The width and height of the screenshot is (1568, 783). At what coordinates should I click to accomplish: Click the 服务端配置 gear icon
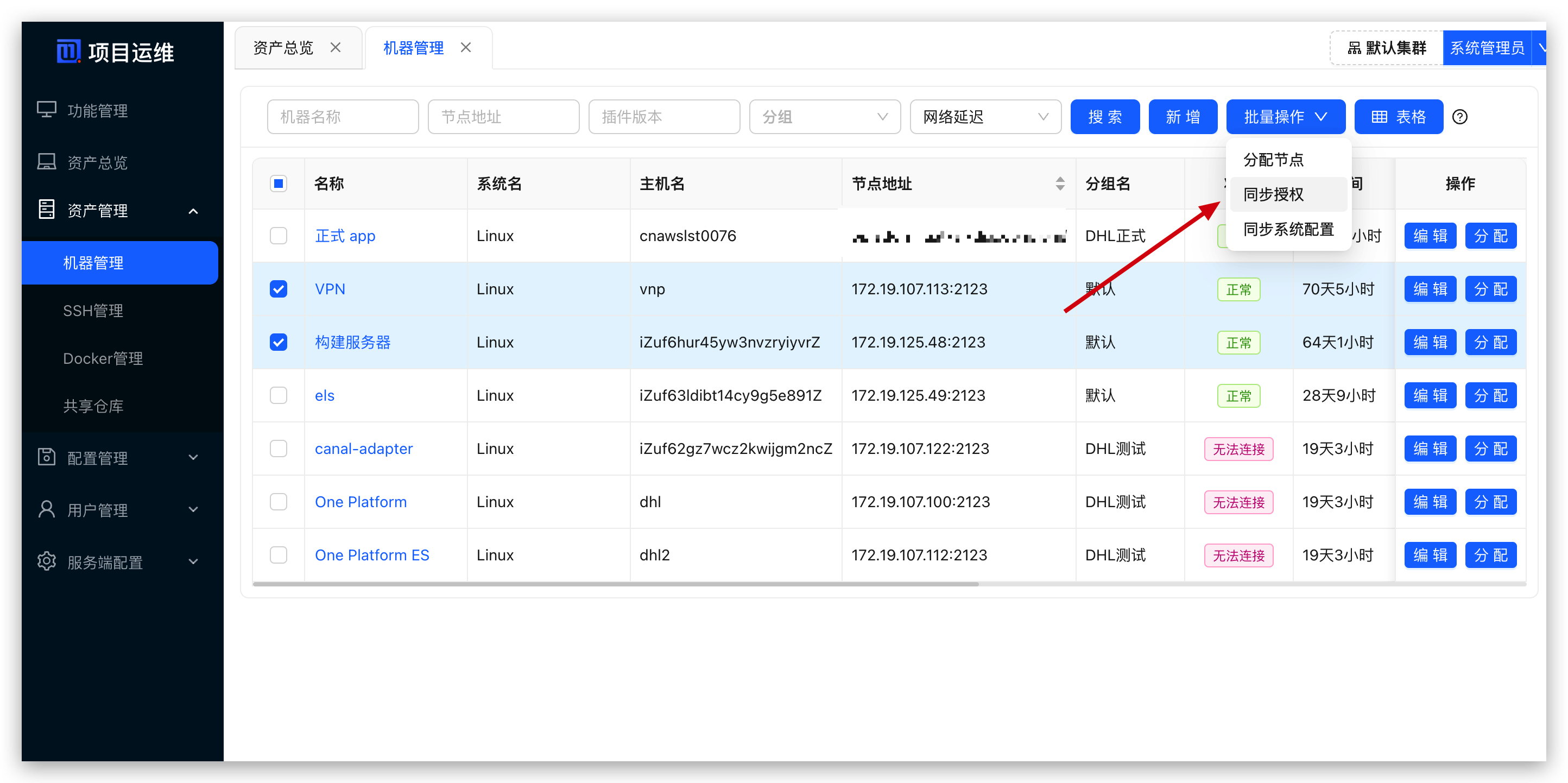[x=46, y=561]
